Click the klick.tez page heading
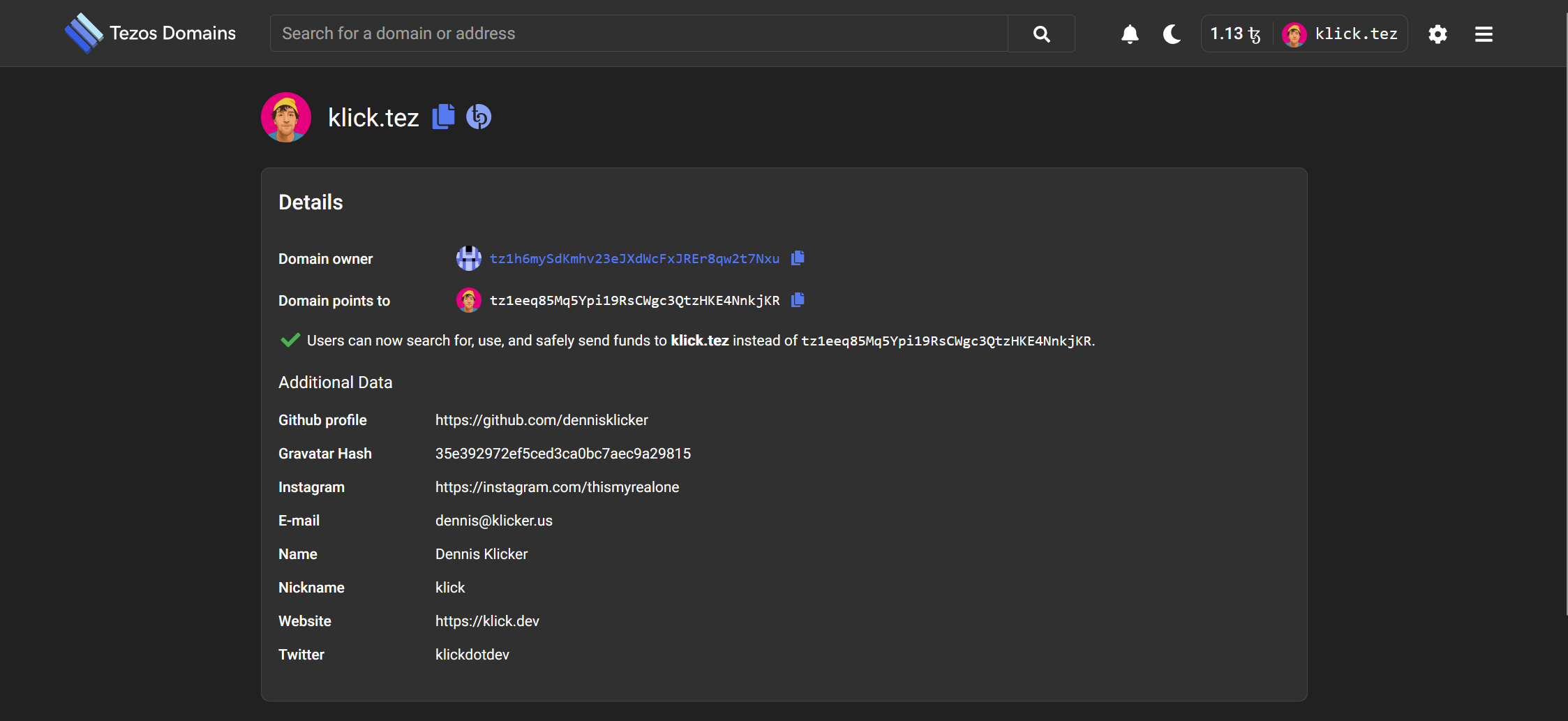Viewport: 1568px width, 721px height. pyautogui.click(x=373, y=117)
